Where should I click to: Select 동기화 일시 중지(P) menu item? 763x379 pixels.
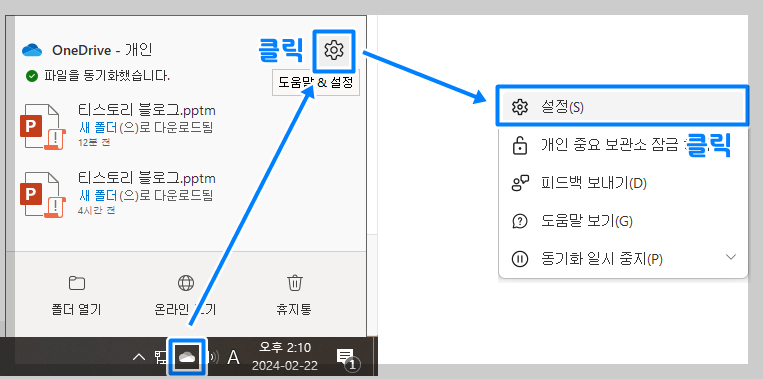click(x=622, y=259)
